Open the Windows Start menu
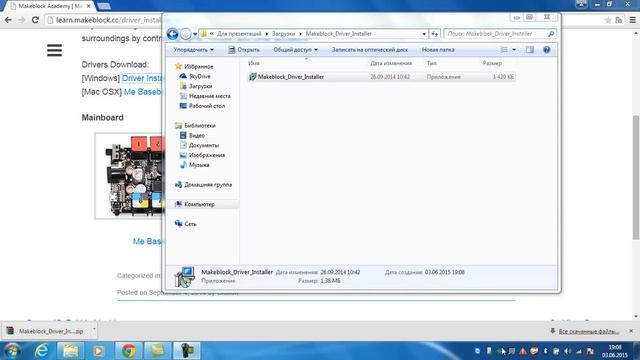The width and height of the screenshot is (640, 360). click(12, 351)
